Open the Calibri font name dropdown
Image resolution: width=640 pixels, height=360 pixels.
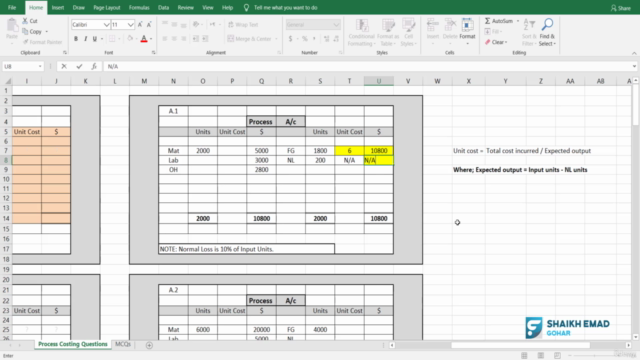(106, 24)
